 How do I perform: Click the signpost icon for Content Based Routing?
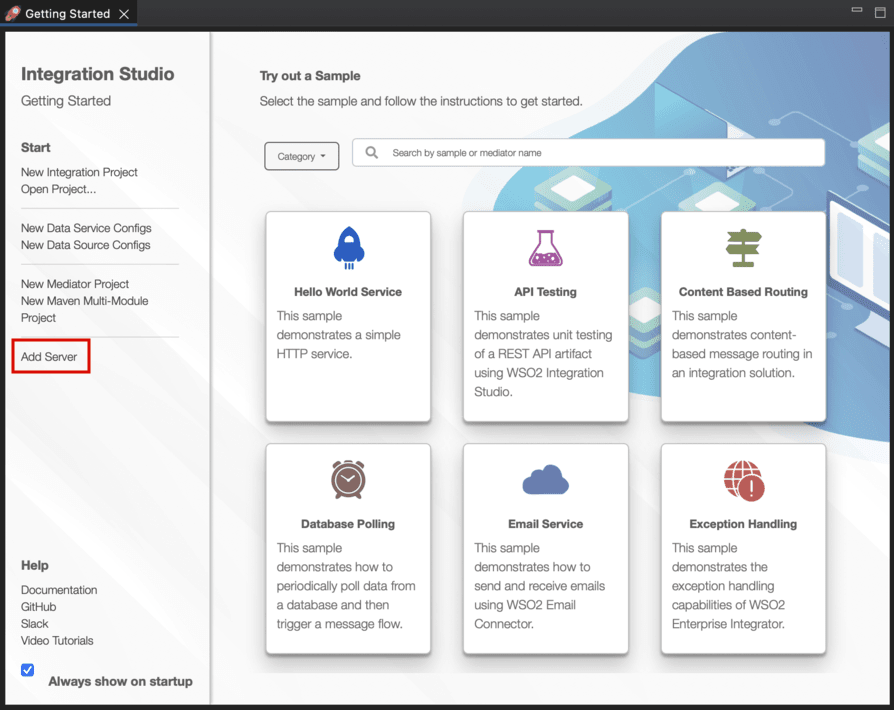pyautogui.click(x=743, y=248)
